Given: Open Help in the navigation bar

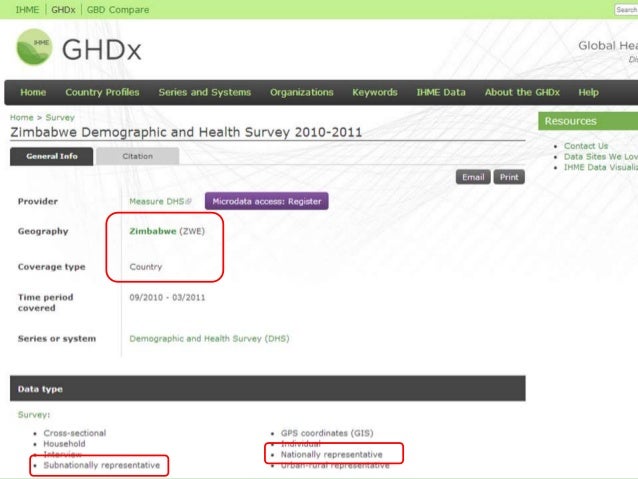Looking at the screenshot, I should [588, 92].
